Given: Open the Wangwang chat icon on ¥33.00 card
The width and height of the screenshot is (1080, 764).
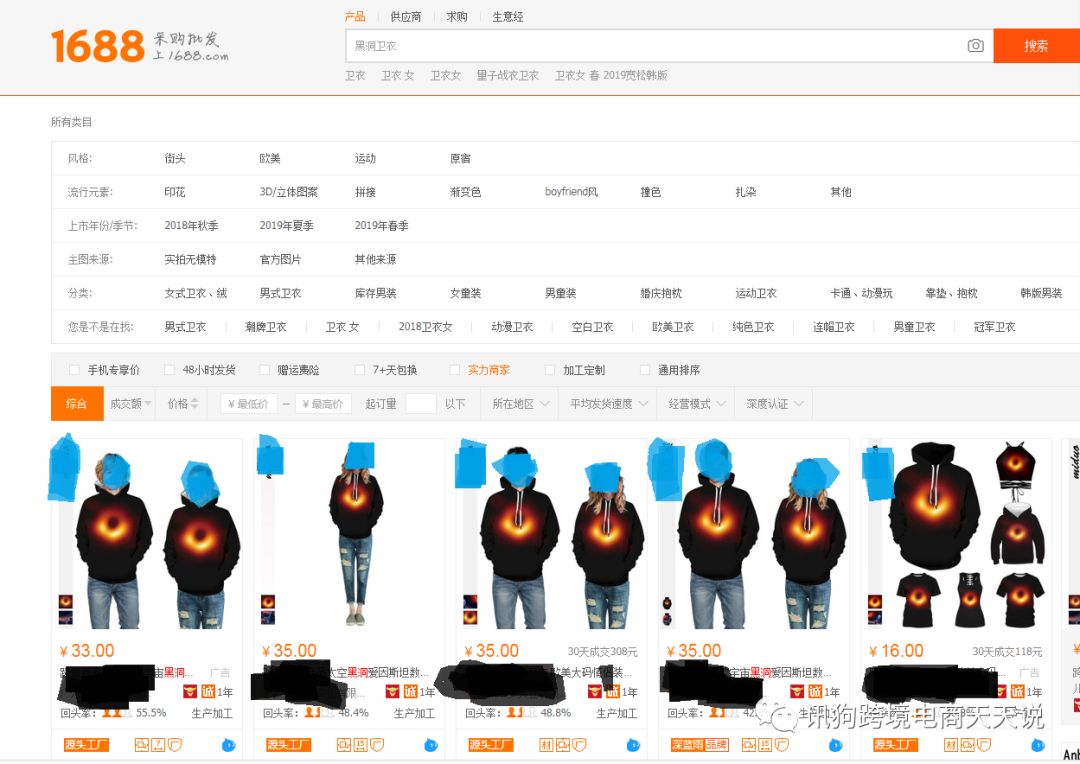Looking at the screenshot, I should pos(229,745).
